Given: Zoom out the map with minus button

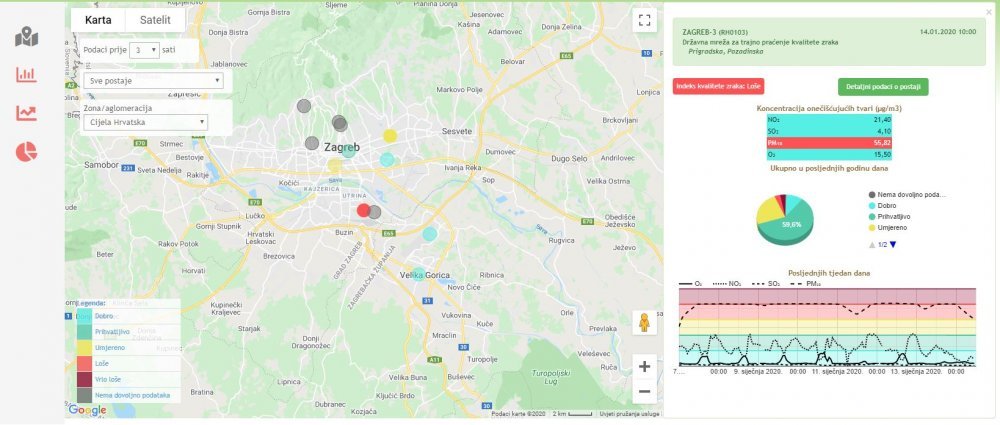Looking at the screenshot, I should point(644,391).
